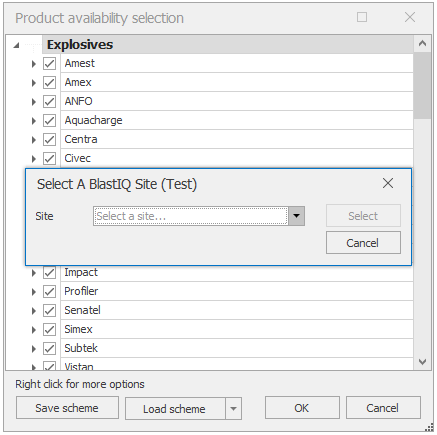This screenshot has height=435, width=437.
Task: Click the scrollbar up arrow
Action: coord(422,44)
